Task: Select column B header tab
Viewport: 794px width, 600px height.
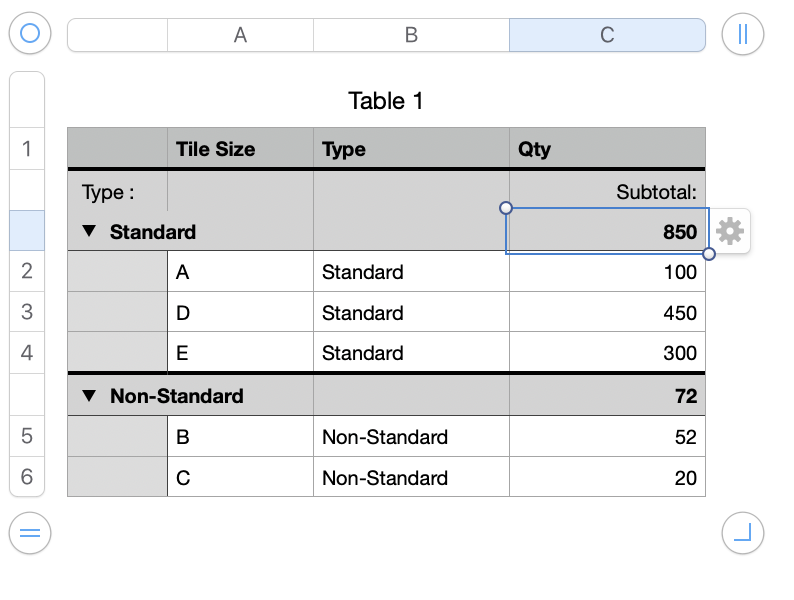Action: tap(411, 35)
